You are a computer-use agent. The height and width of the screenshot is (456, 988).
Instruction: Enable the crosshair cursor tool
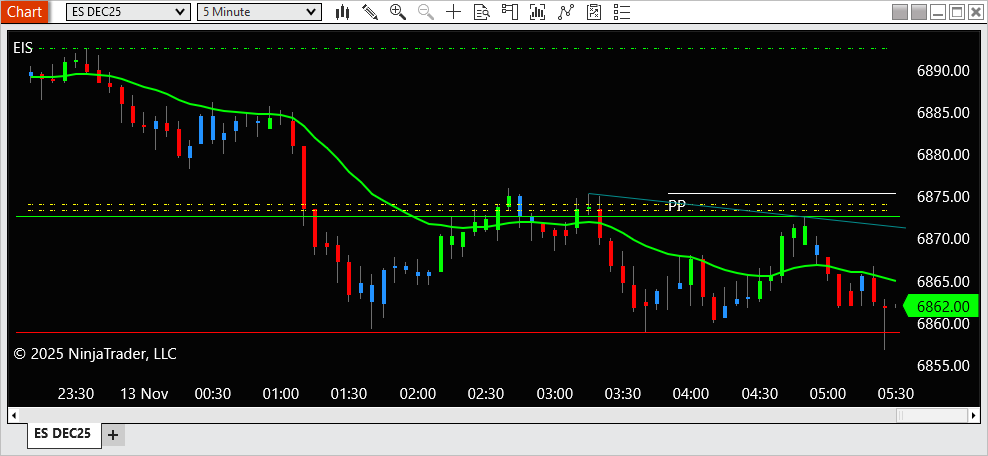click(x=453, y=11)
